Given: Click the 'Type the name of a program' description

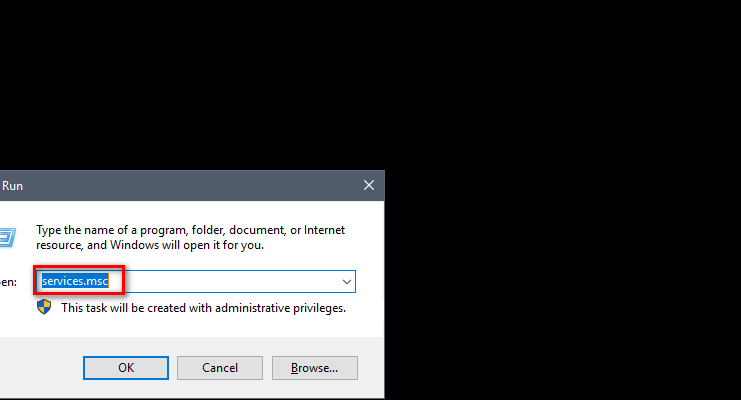Looking at the screenshot, I should 190,237.
